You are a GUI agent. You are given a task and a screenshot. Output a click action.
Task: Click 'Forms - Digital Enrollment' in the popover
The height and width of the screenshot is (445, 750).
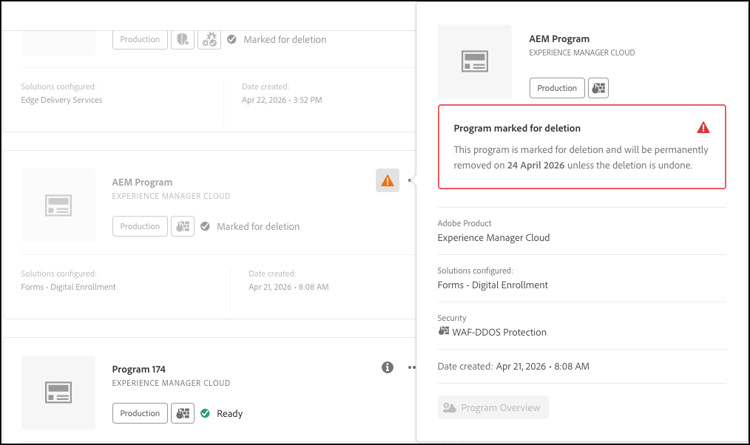[493, 285]
